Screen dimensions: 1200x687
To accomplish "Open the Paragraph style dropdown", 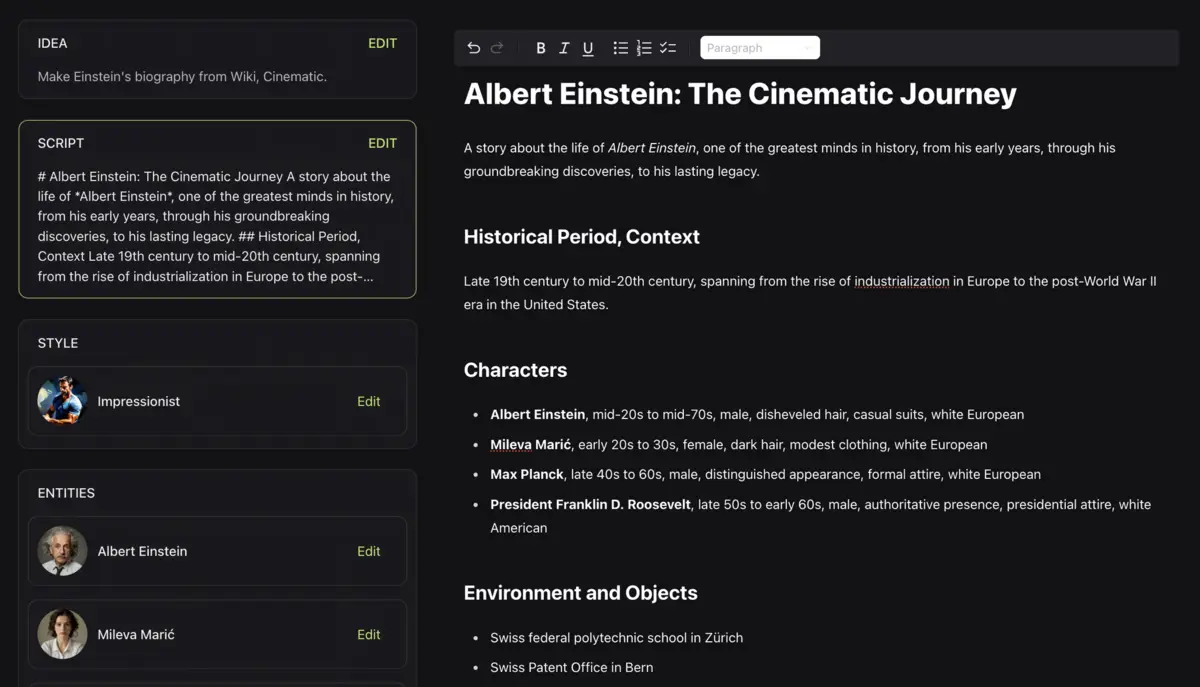I will (x=759, y=48).
